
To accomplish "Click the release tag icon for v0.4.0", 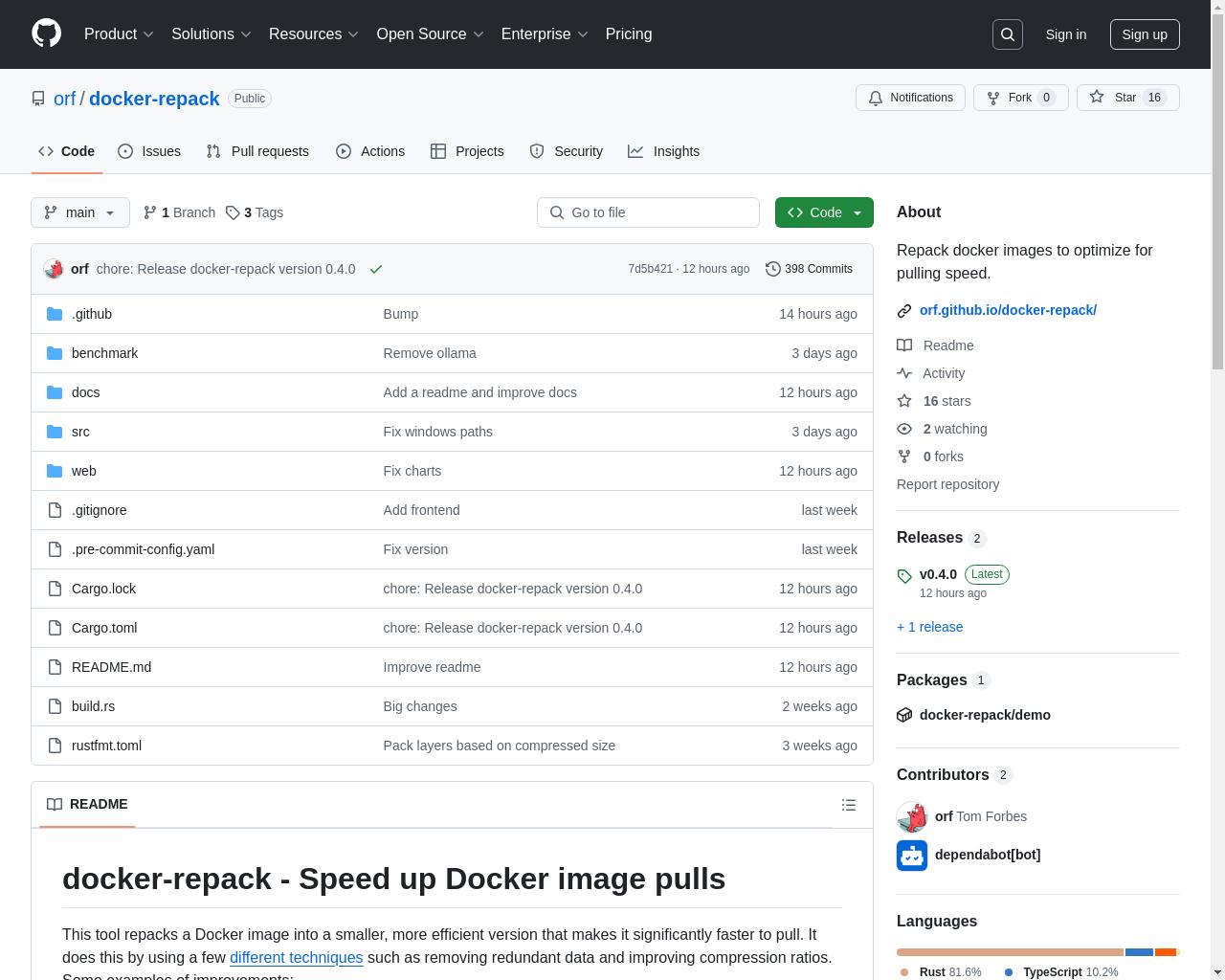I will [x=904, y=575].
